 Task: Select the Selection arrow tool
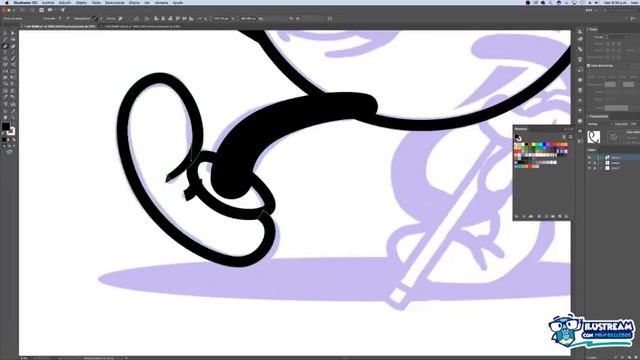tap(5, 34)
